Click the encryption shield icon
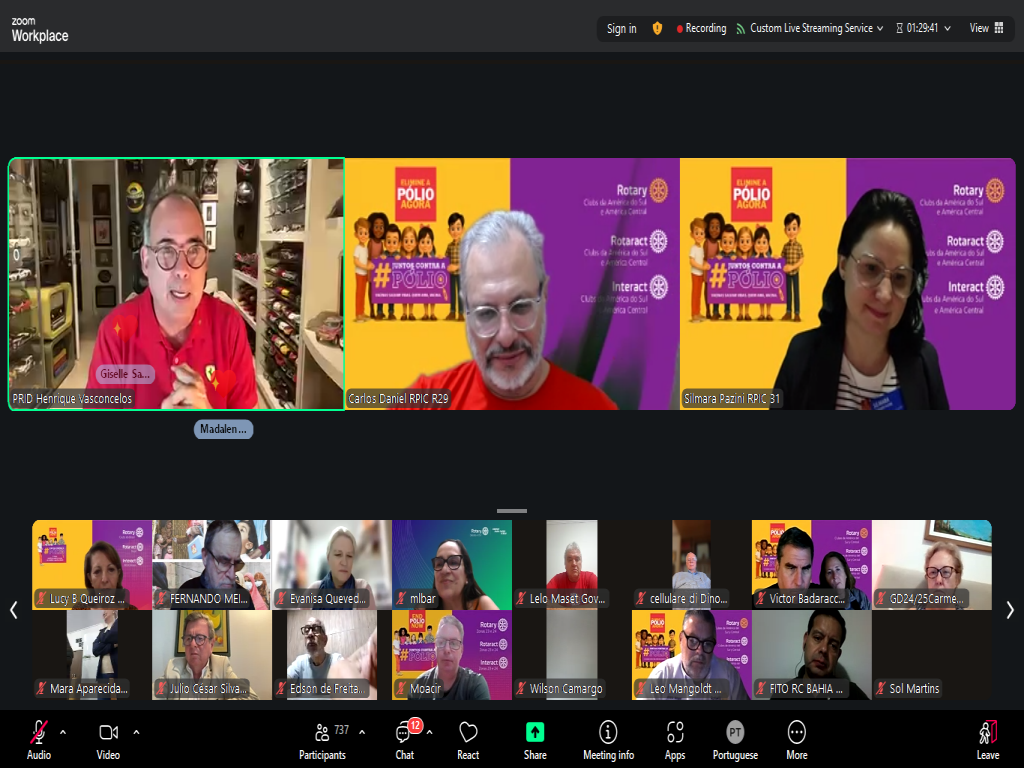 coord(657,29)
